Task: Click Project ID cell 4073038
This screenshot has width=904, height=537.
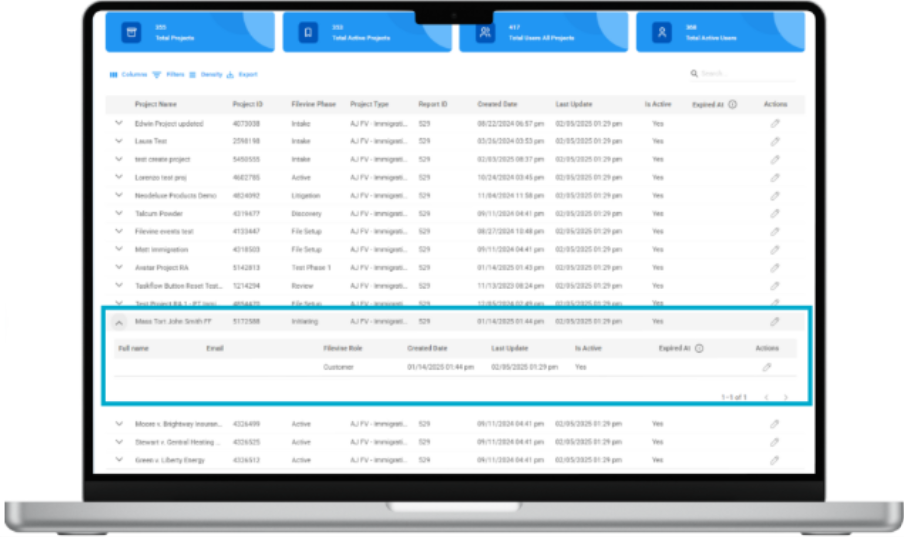Action: 246,123
